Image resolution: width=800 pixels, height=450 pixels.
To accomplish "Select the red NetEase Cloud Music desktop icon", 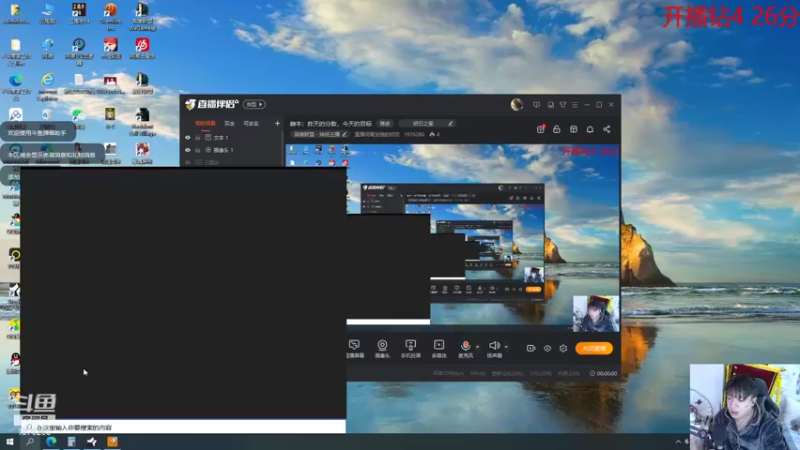I will click(x=142, y=48).
